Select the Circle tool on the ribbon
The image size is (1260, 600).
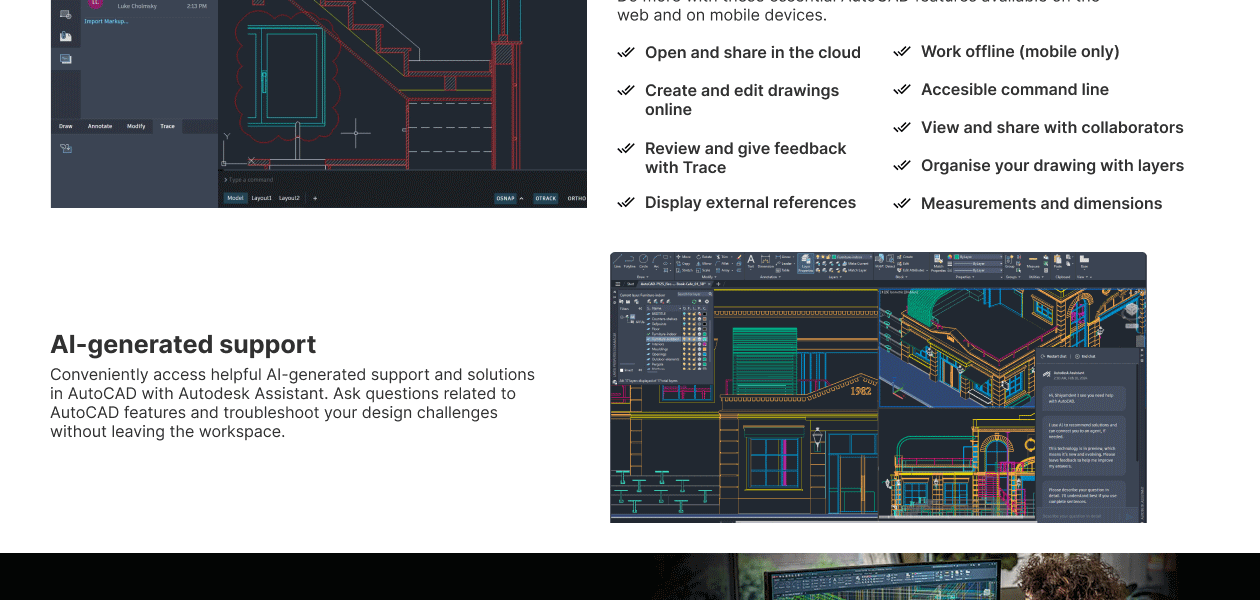pyautogui.click(x=641, y=261)
